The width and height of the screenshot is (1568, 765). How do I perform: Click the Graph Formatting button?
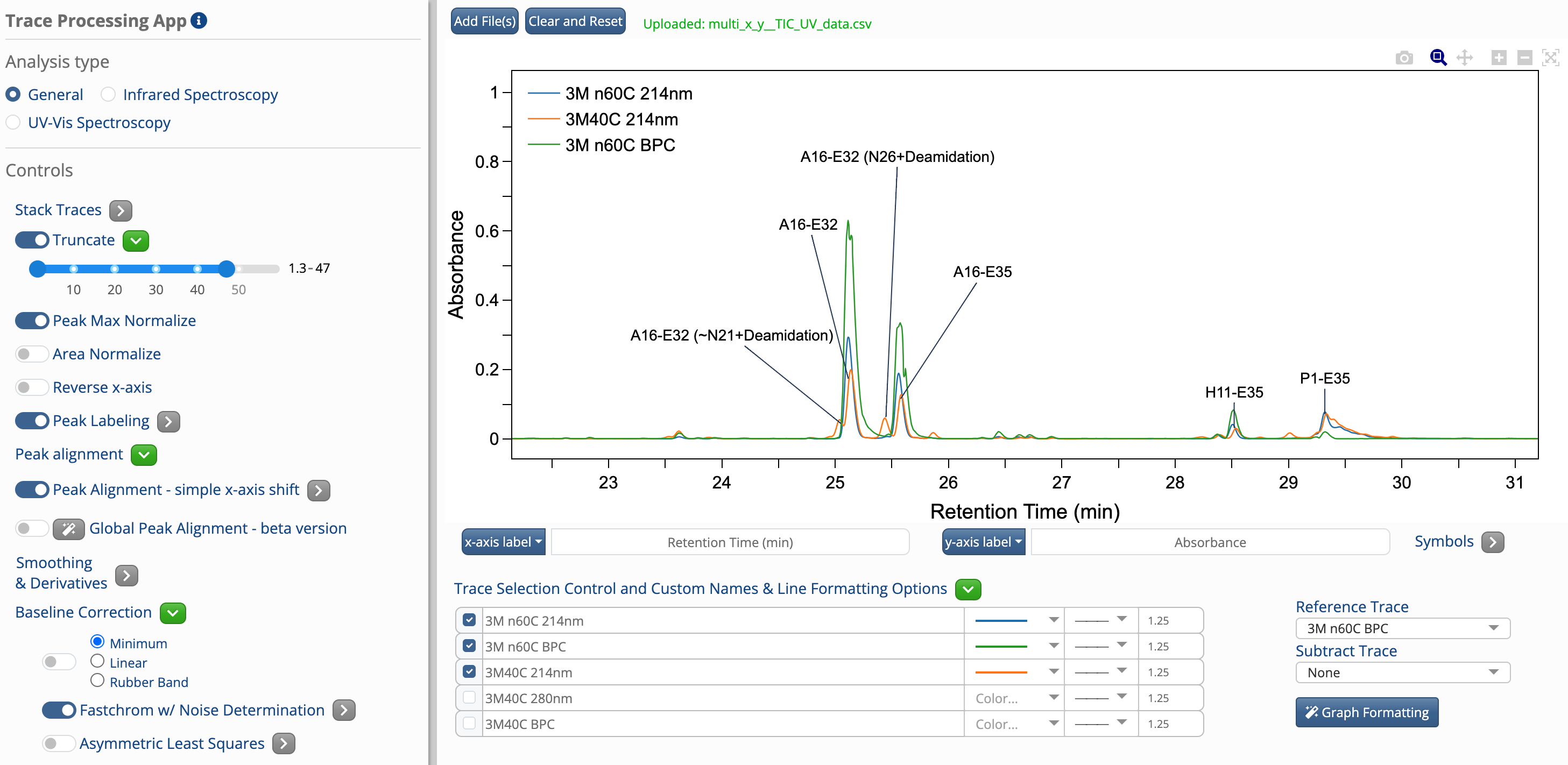point(1367,712)
